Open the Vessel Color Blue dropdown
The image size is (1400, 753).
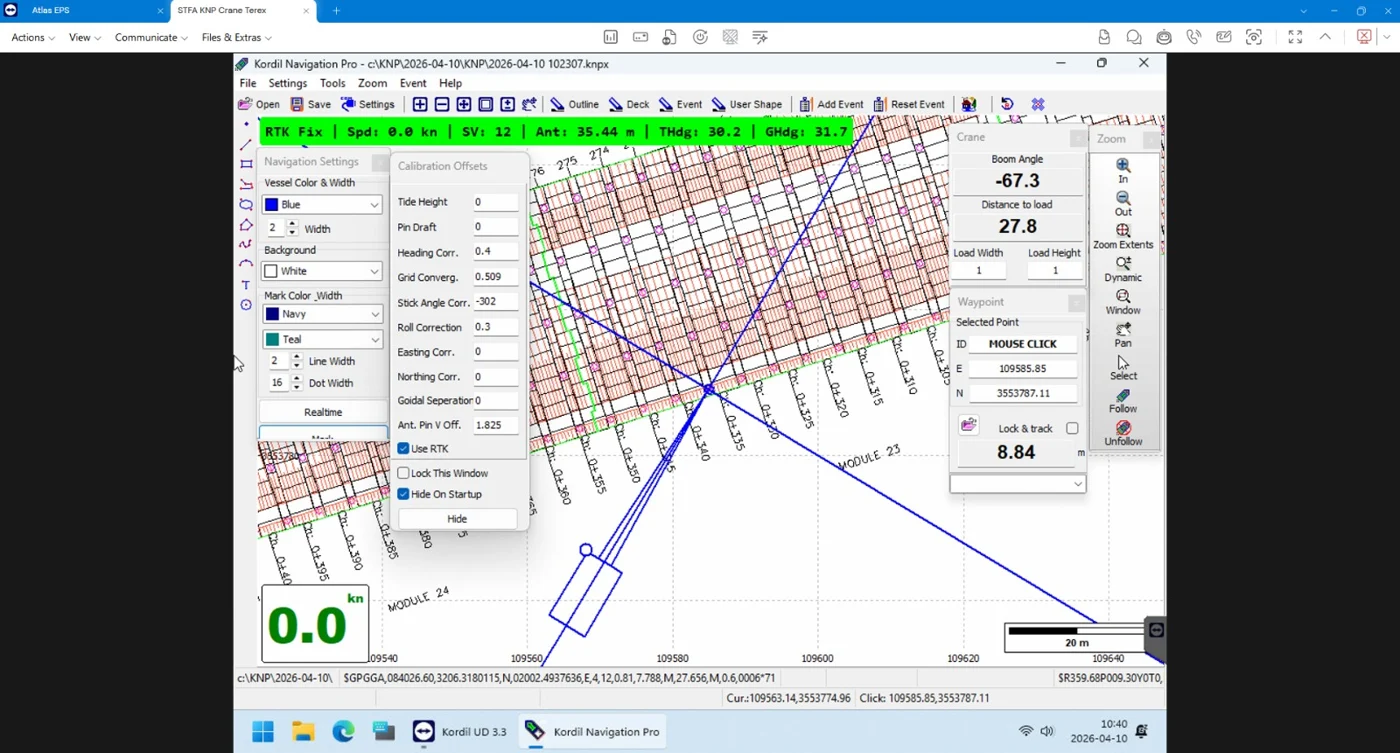(x=322, y=204)
